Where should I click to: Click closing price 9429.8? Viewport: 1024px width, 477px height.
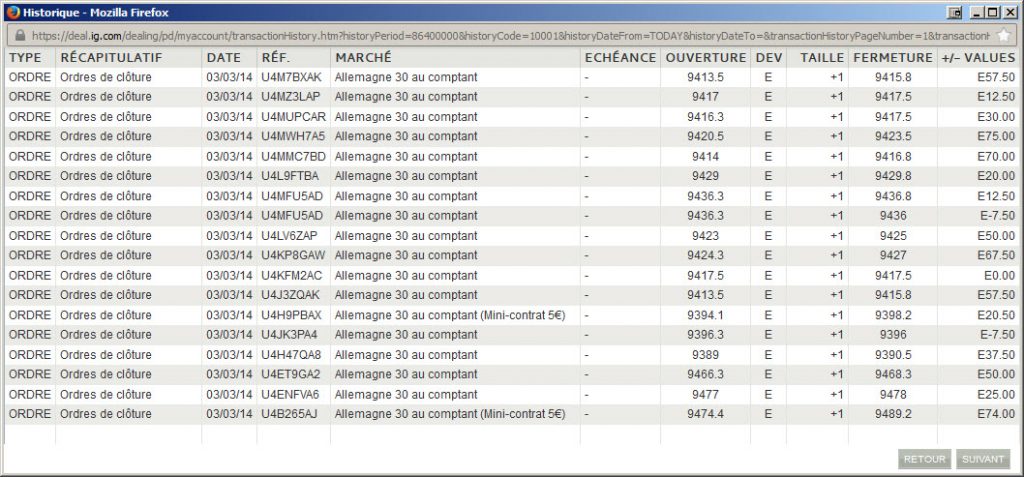(893, 176)
